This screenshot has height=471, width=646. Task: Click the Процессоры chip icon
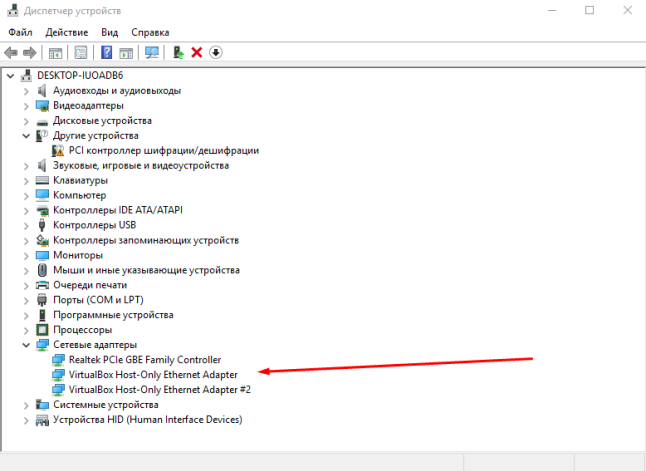pos(42,330)
